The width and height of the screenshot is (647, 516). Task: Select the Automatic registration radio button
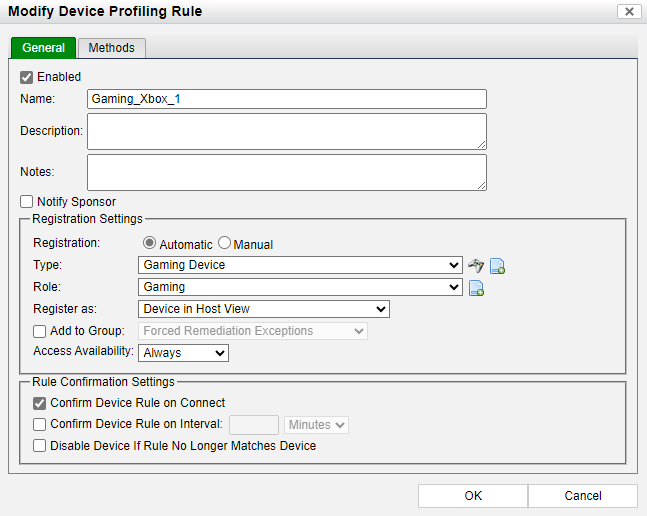(150, 243)
